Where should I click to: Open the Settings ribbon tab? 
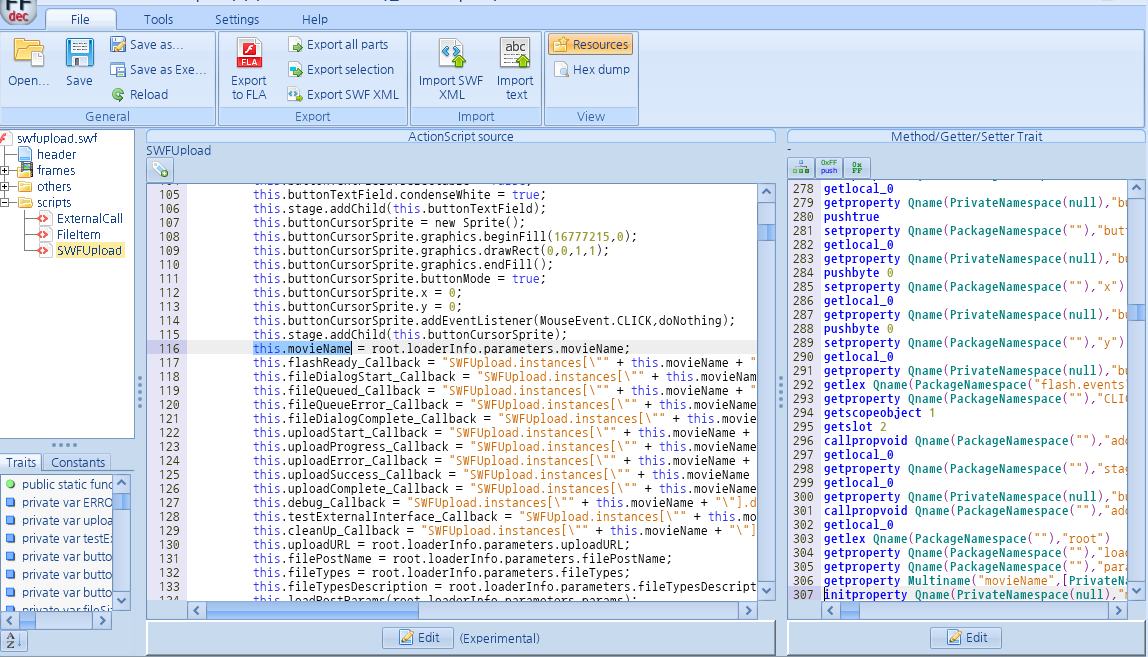236,19
